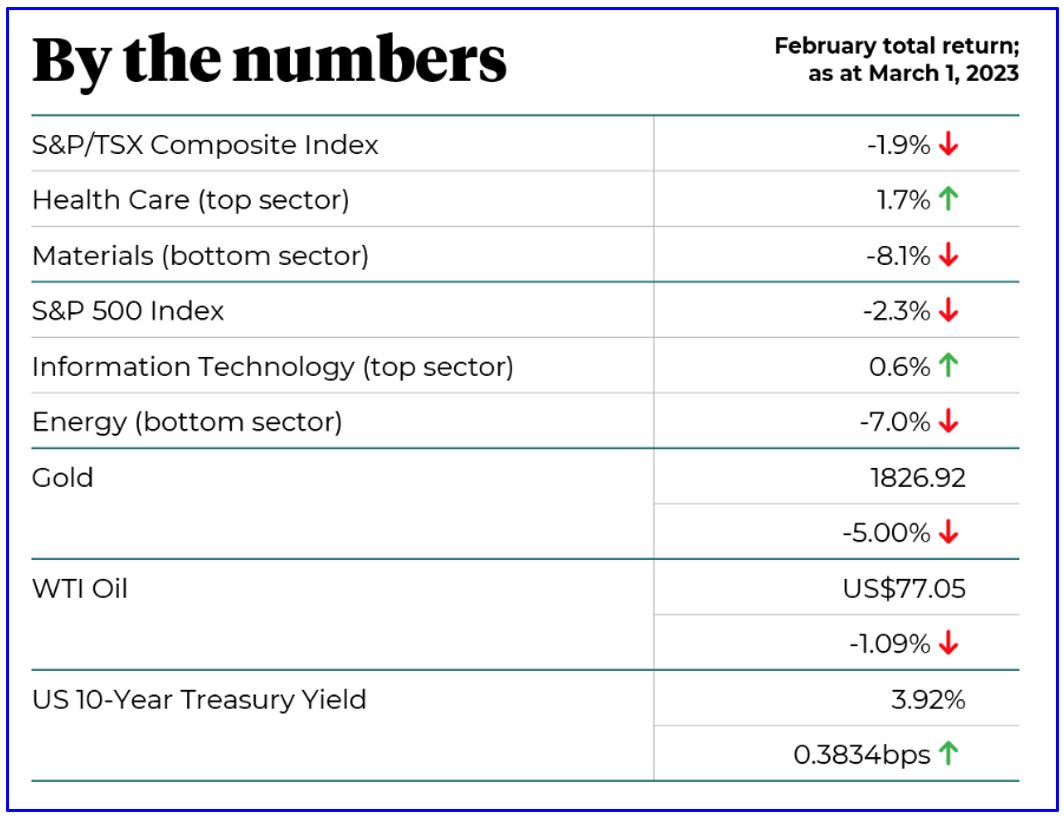Image resolution: width=1064 pixels, height=819 pixels.
Task: Click the red down arrow beside -1.09%
Action: pos(949,644)
